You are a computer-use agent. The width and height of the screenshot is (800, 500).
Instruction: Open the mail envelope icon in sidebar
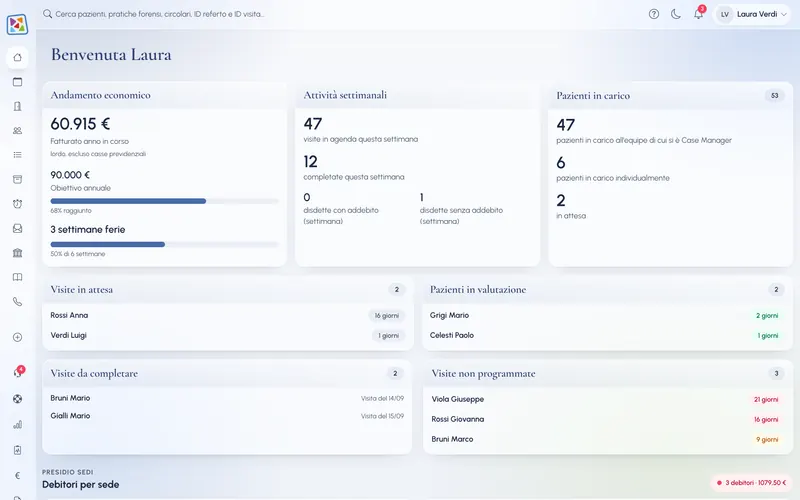17,228
